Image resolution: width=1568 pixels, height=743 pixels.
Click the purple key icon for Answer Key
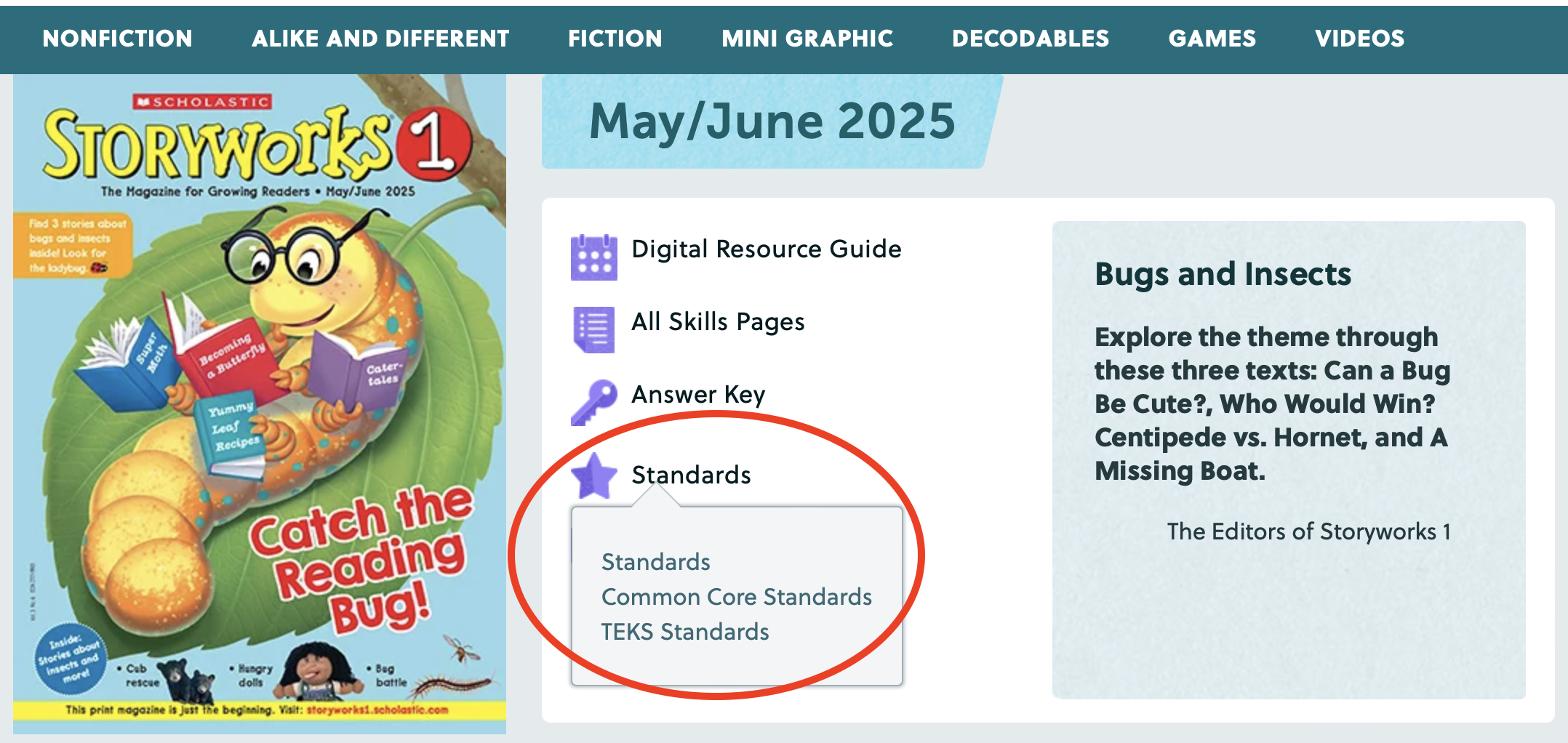593,401
